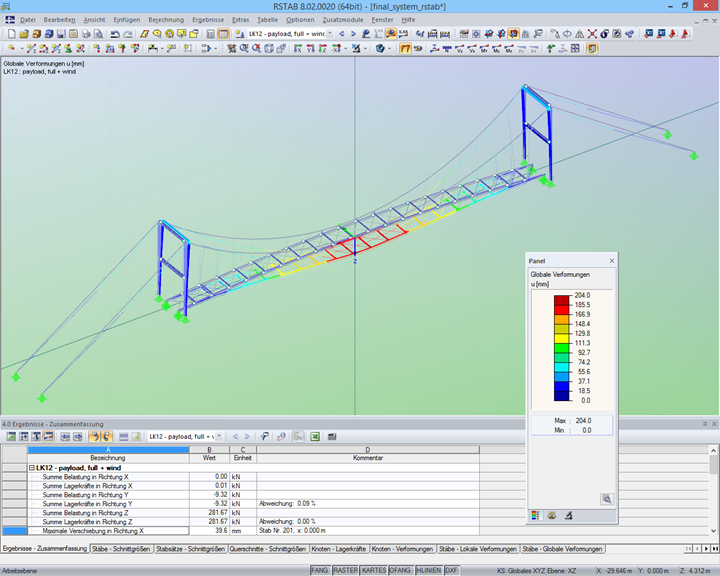Go to the next load case in table toolbar
Screen dimensions: 720x576
coord(247,436)
